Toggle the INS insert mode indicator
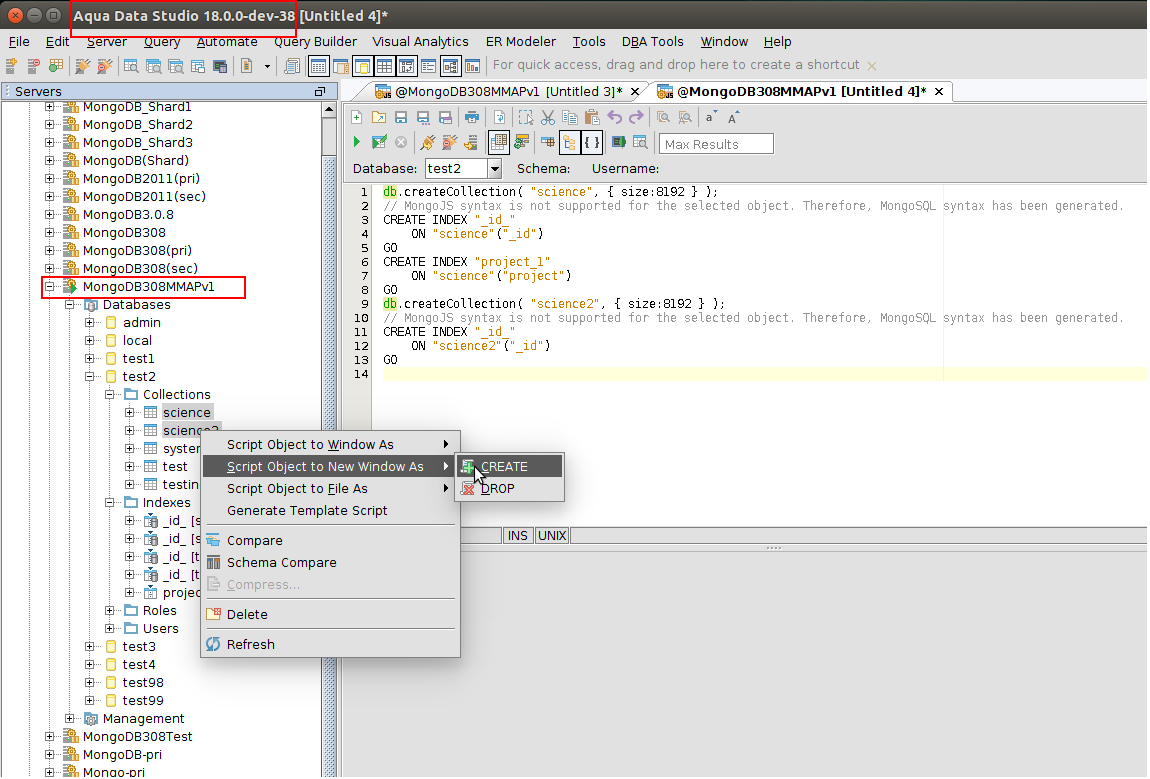The image size is (1150, 779). pos(518,535)
